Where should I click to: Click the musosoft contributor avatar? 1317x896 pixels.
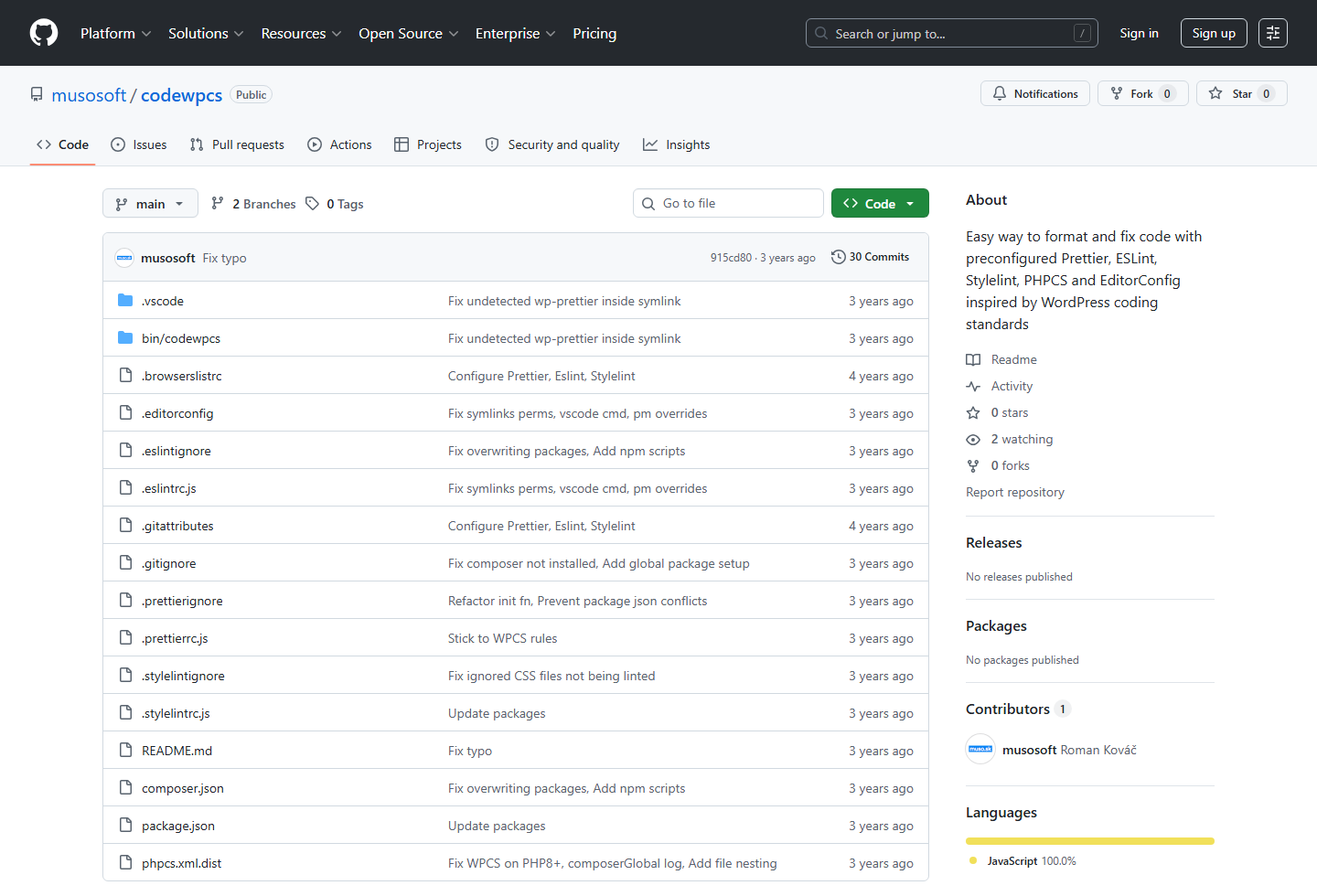coord(980,749)
